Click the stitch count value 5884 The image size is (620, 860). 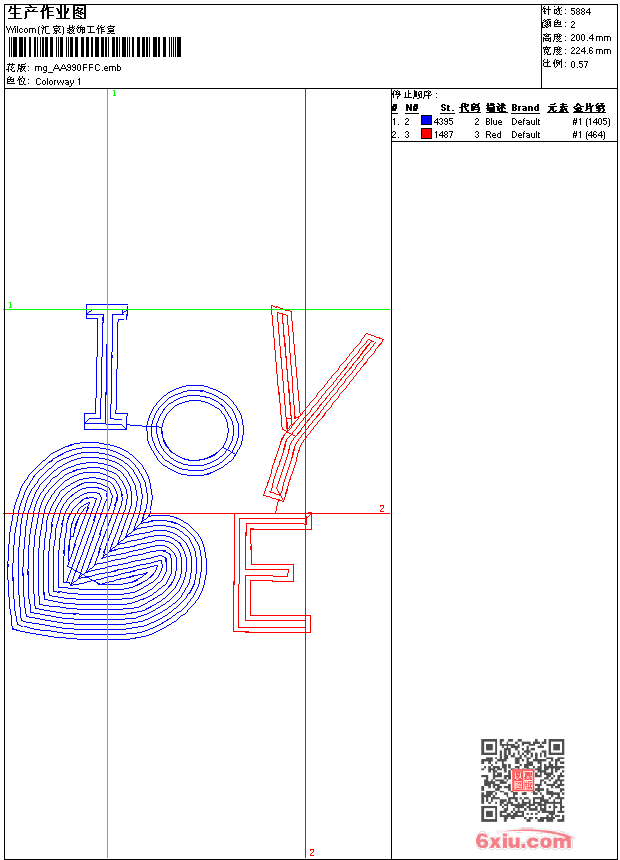point(580,11)
